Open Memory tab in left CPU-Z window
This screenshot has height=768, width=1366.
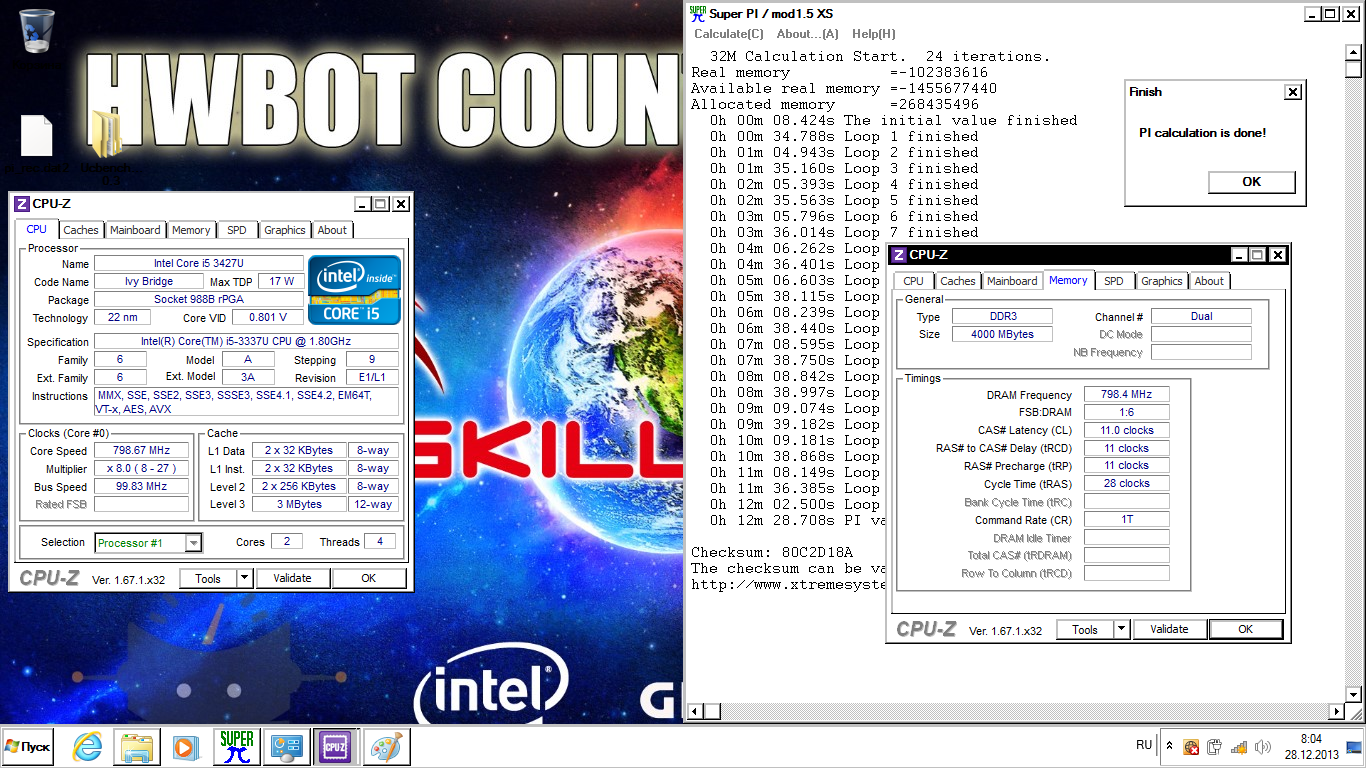[191, 230]
